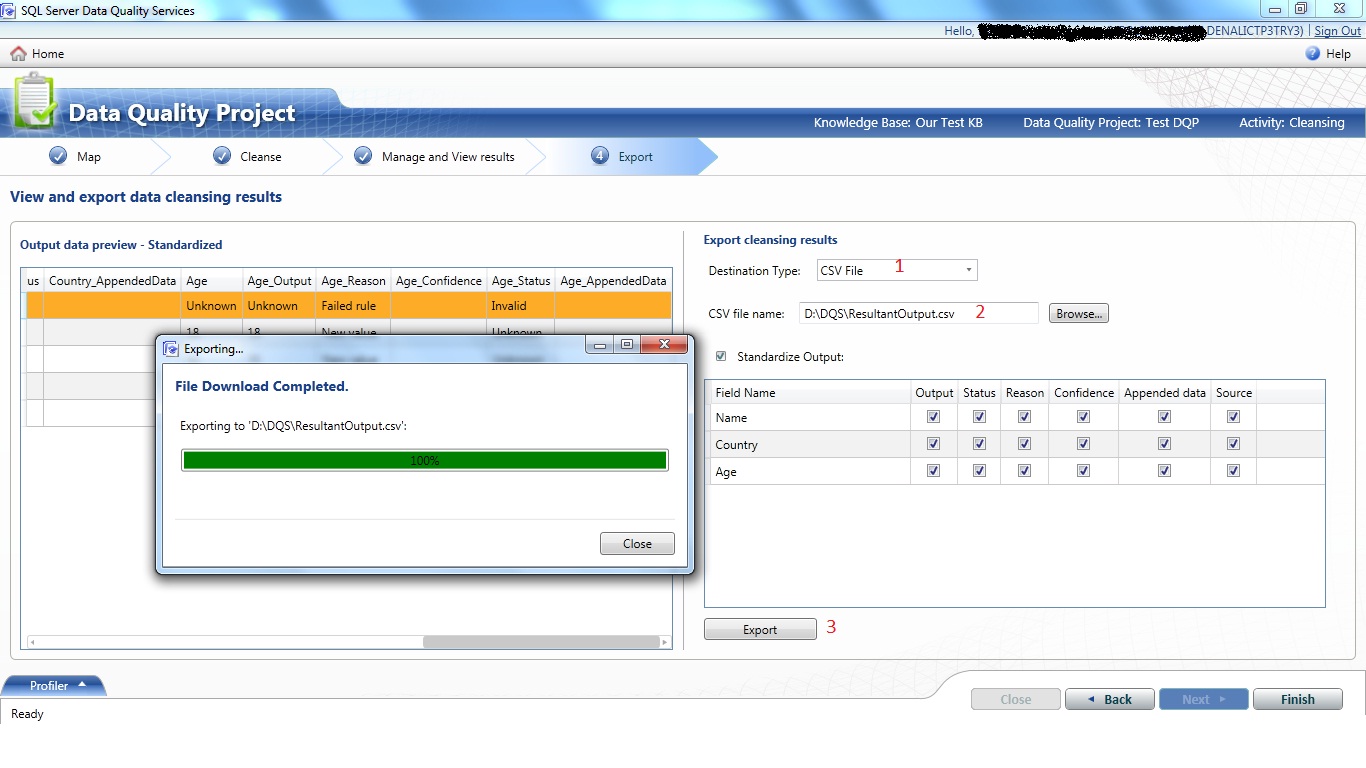
Task: Go to Home via the house icon
Action: coord(18,53)
